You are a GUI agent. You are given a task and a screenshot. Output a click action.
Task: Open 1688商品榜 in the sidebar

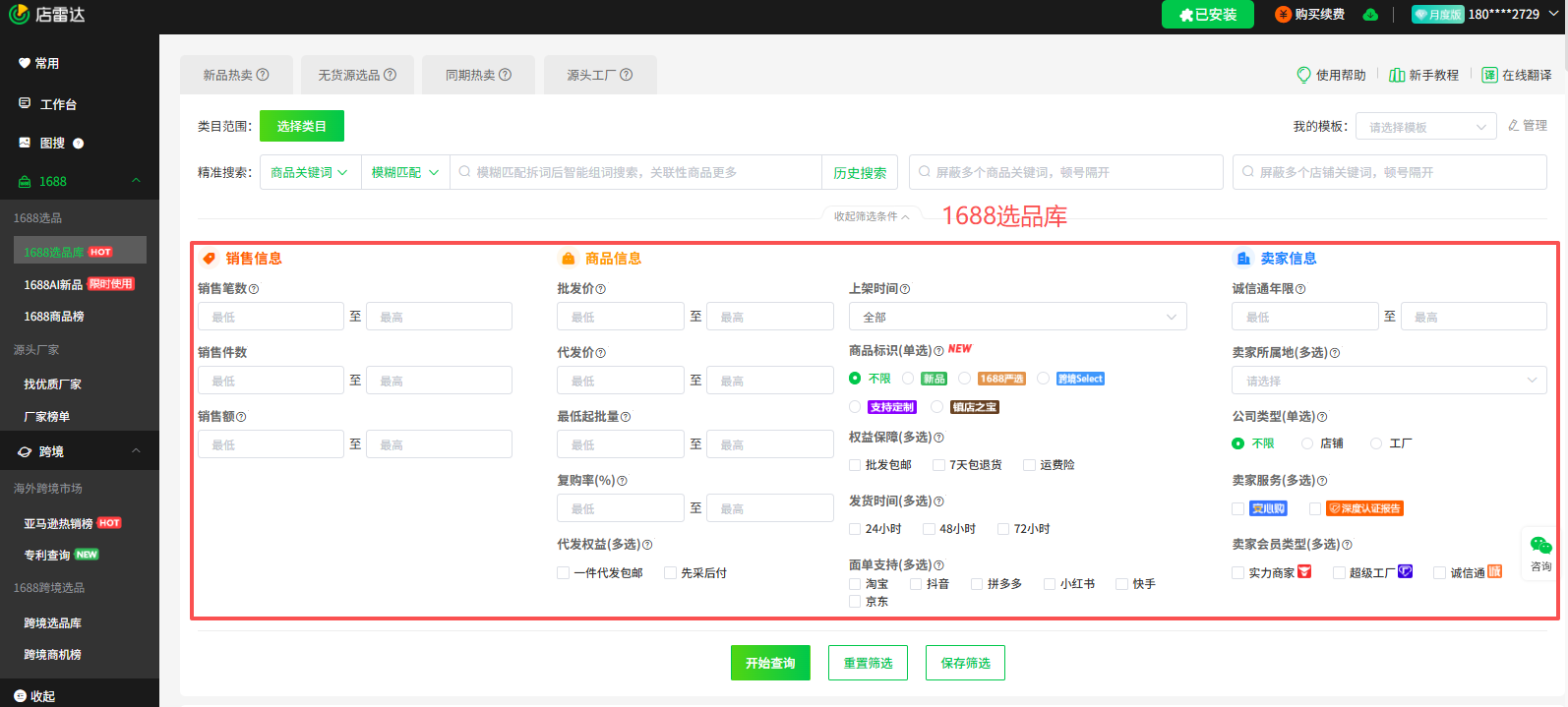pyautogui.click(x=54, y=317)
